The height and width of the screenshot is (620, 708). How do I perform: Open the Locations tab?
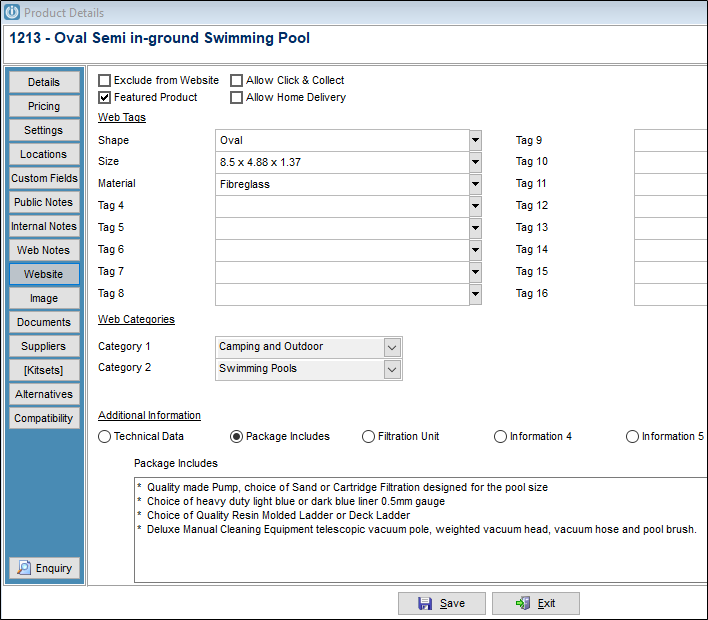coord(44,154)
